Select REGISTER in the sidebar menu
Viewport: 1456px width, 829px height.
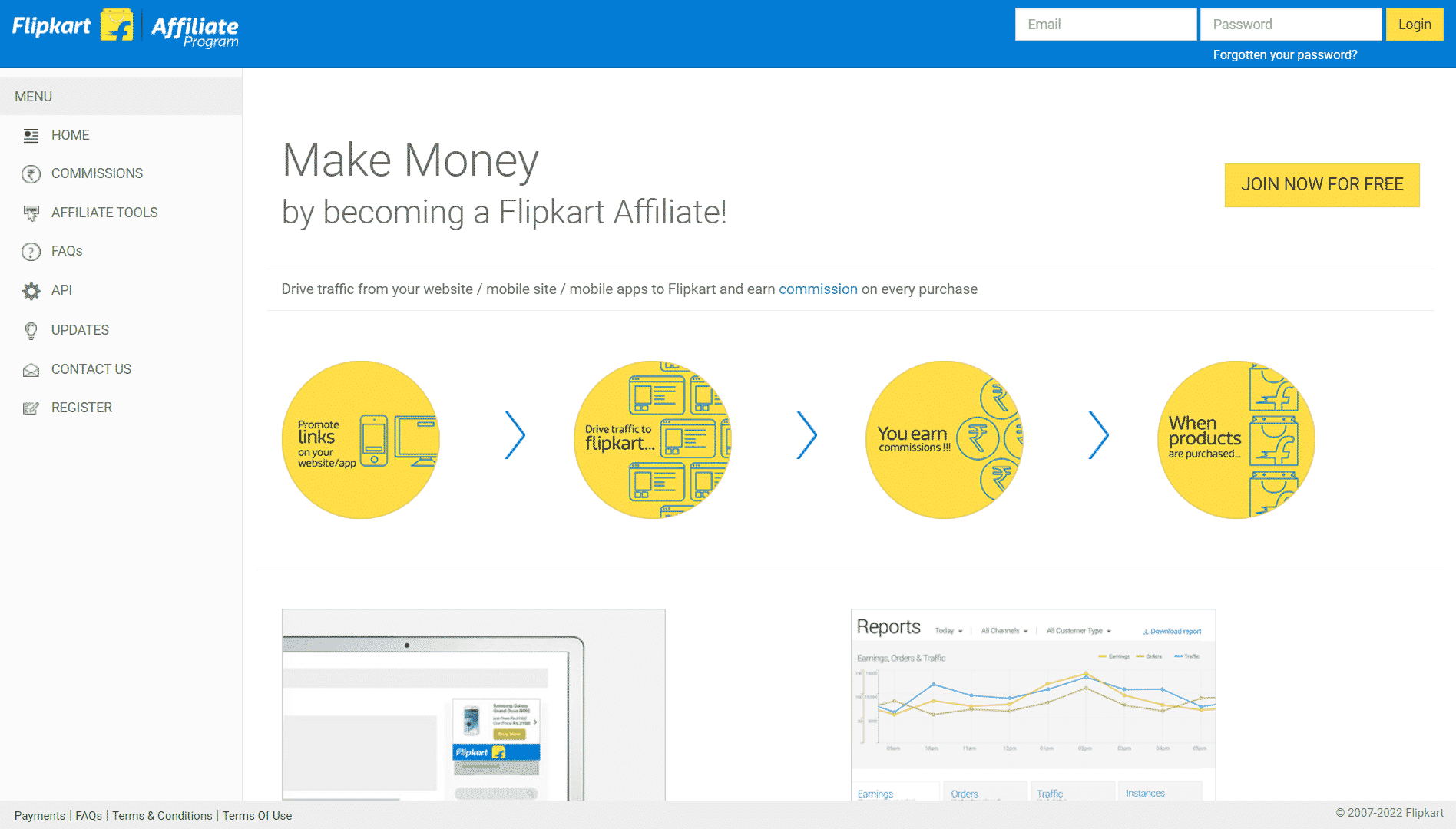(81, 408)
